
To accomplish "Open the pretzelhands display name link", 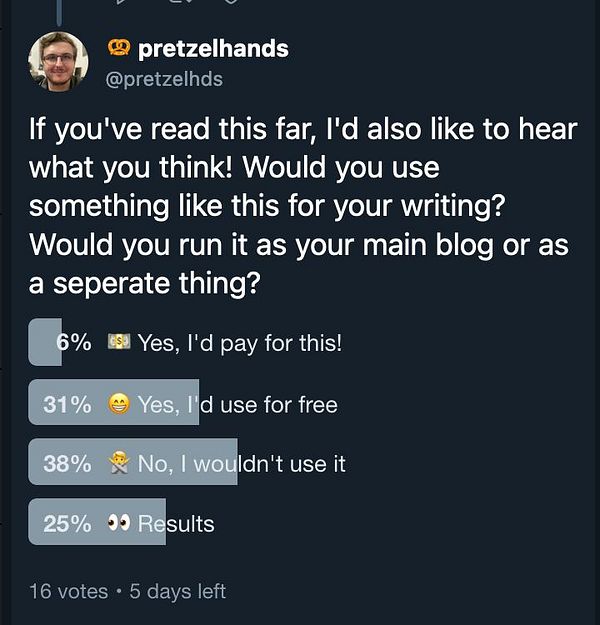I will (212, 48).
